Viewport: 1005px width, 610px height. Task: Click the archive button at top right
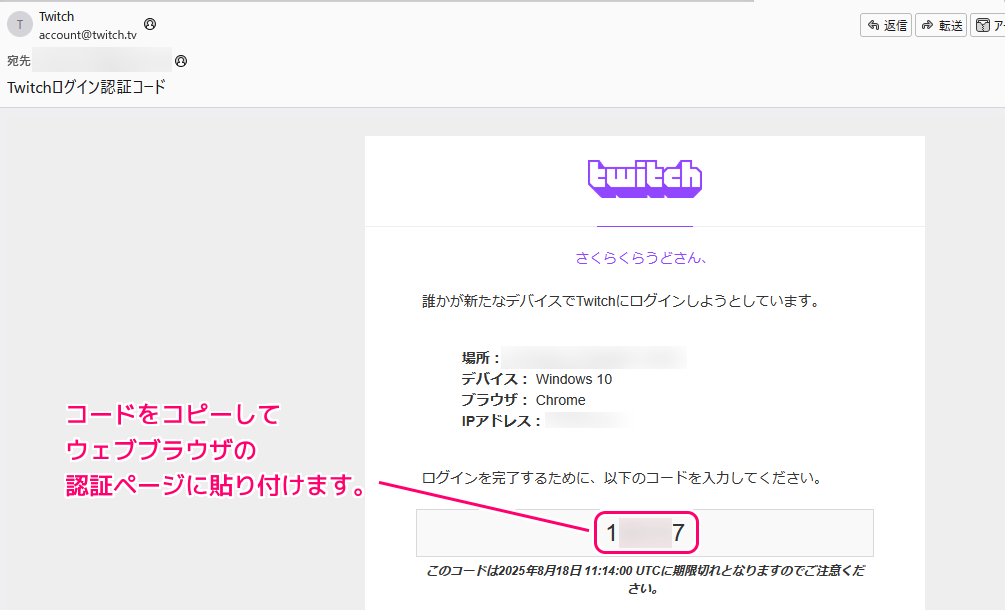pyautogui.click(x=988, y=25)
